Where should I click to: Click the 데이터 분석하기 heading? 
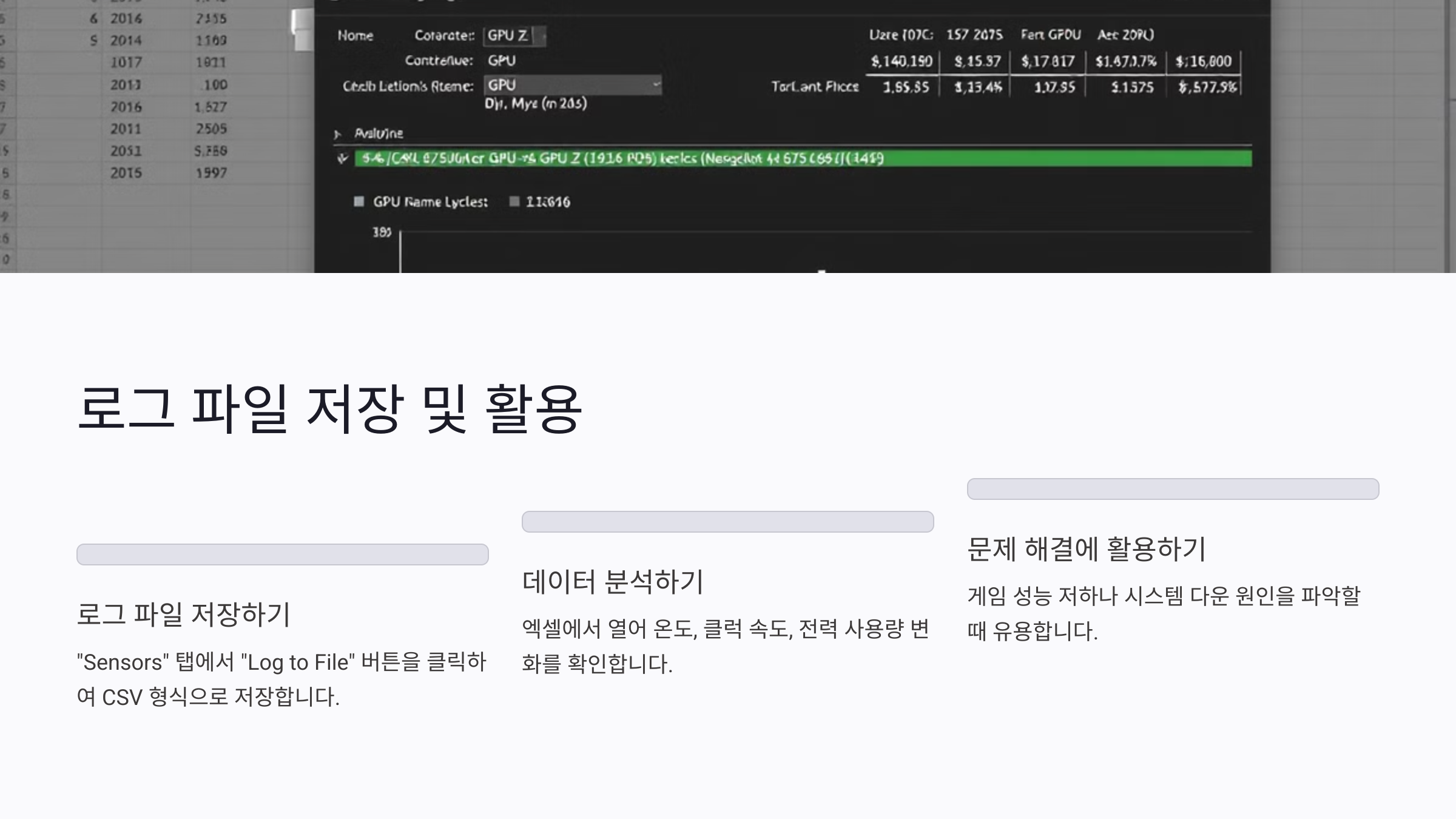coord(612,581)
